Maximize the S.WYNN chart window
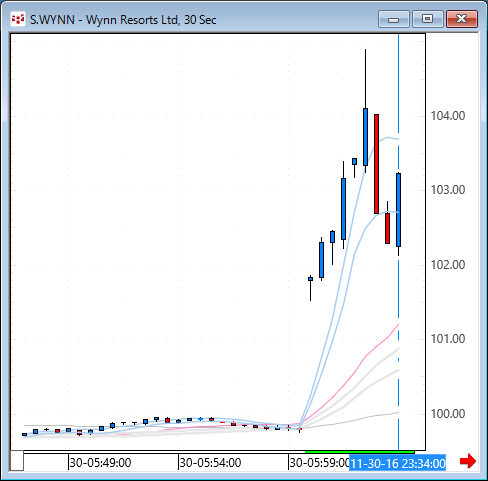This screenshot has height=481, width=488. click(x=428, y=19)
